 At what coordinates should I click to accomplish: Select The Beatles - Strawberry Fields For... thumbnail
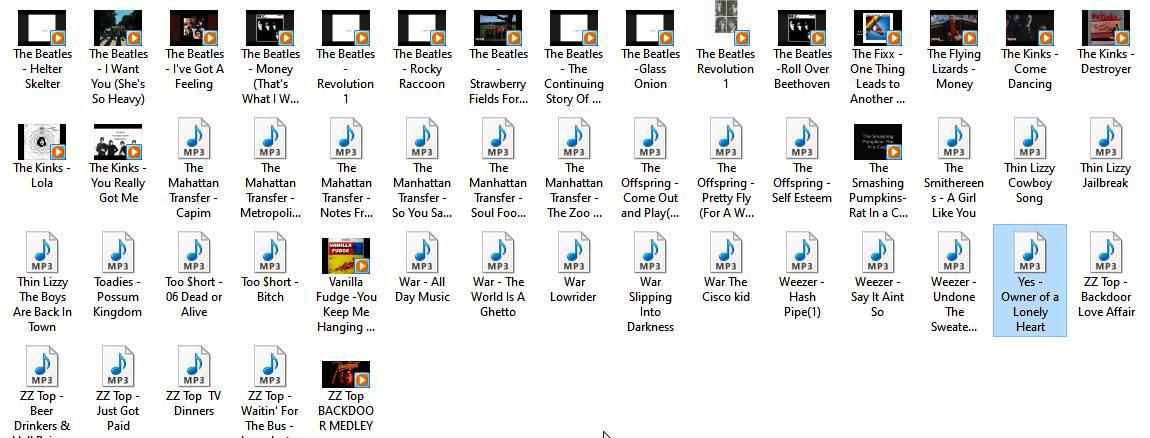(x=498, y=28)
